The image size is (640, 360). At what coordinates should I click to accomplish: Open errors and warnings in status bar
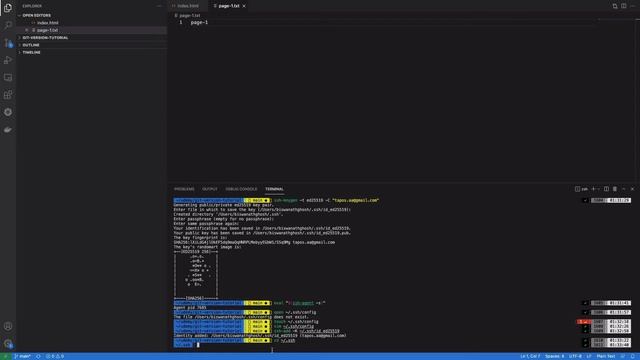[x=55, y=356]
